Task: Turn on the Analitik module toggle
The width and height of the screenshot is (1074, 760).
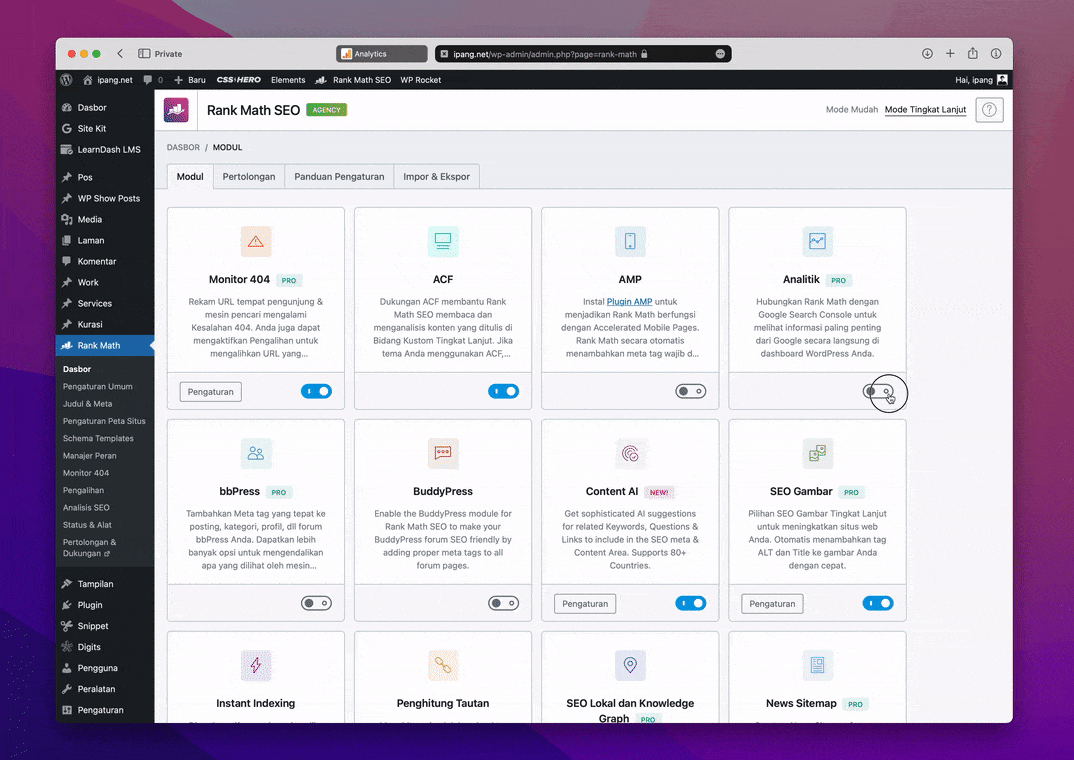Action: 878,392
